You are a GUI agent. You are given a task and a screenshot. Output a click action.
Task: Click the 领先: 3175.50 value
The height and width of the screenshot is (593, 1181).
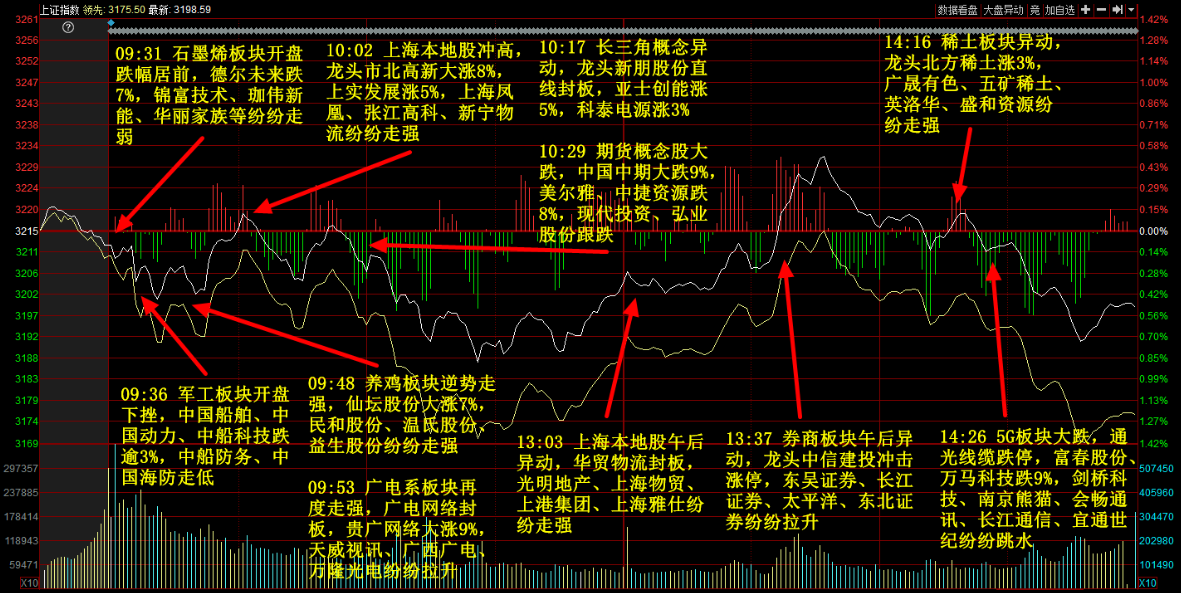point(114,10)
